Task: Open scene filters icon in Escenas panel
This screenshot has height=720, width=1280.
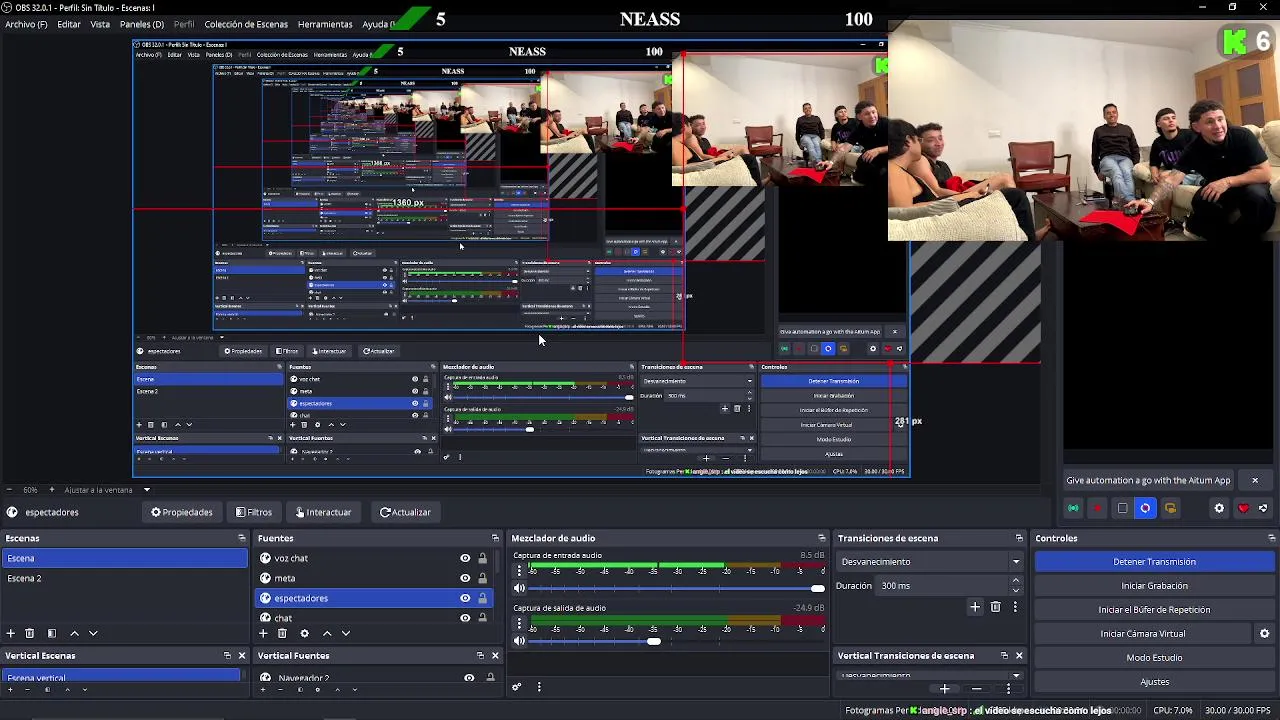Action: point(52,633)
